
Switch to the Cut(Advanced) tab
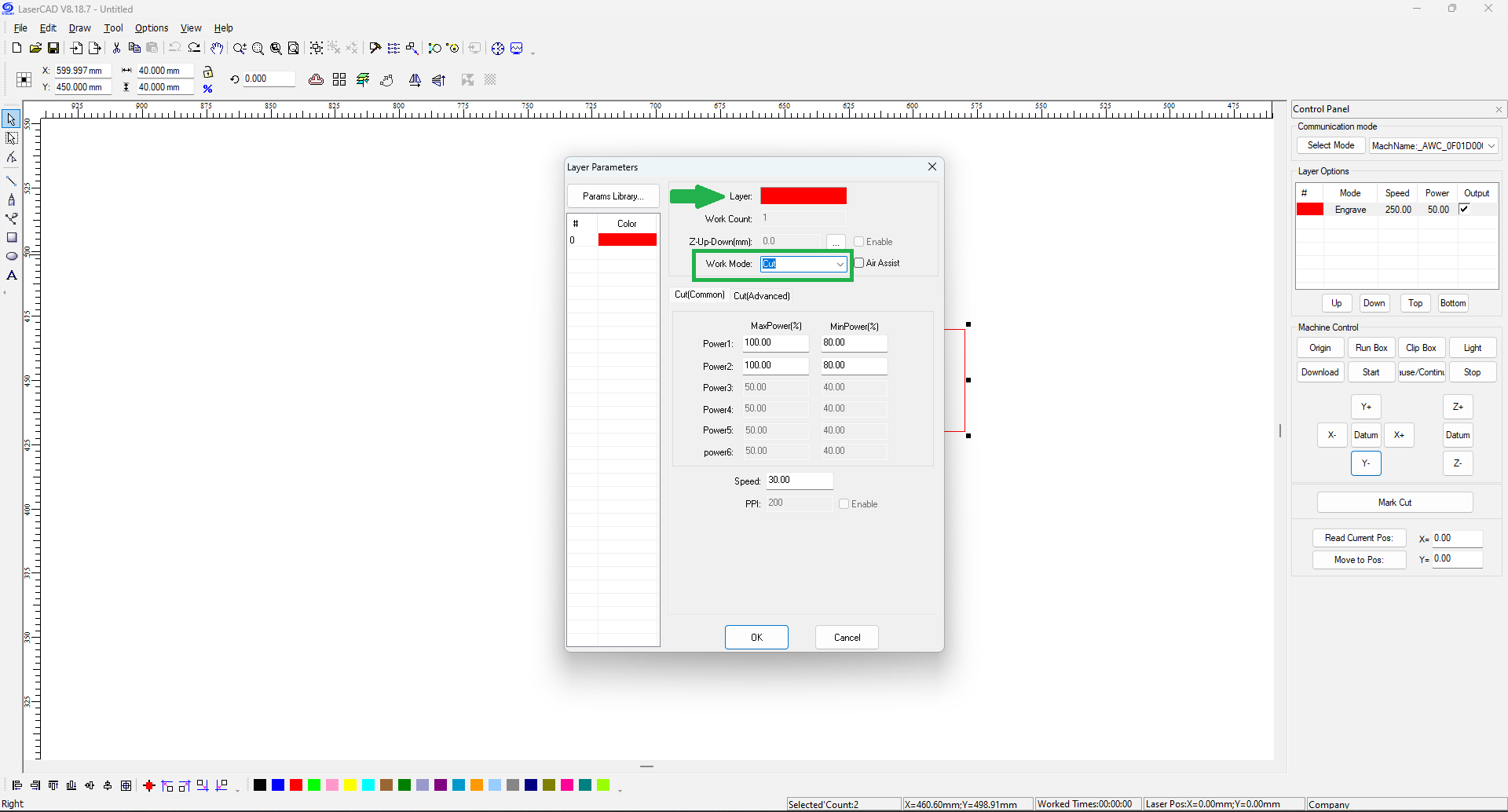pos(761,296)
